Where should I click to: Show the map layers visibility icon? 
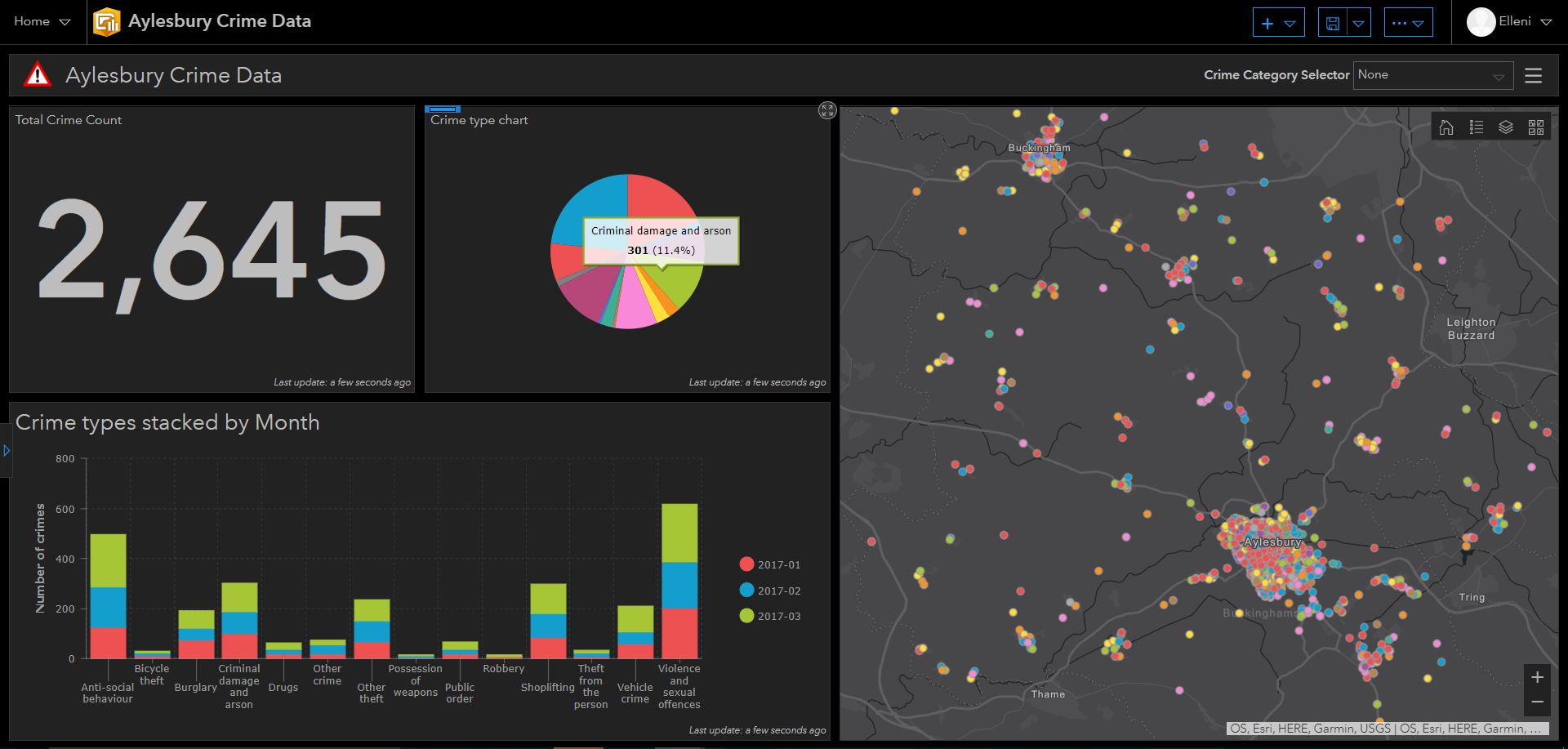click(1506, 127)
